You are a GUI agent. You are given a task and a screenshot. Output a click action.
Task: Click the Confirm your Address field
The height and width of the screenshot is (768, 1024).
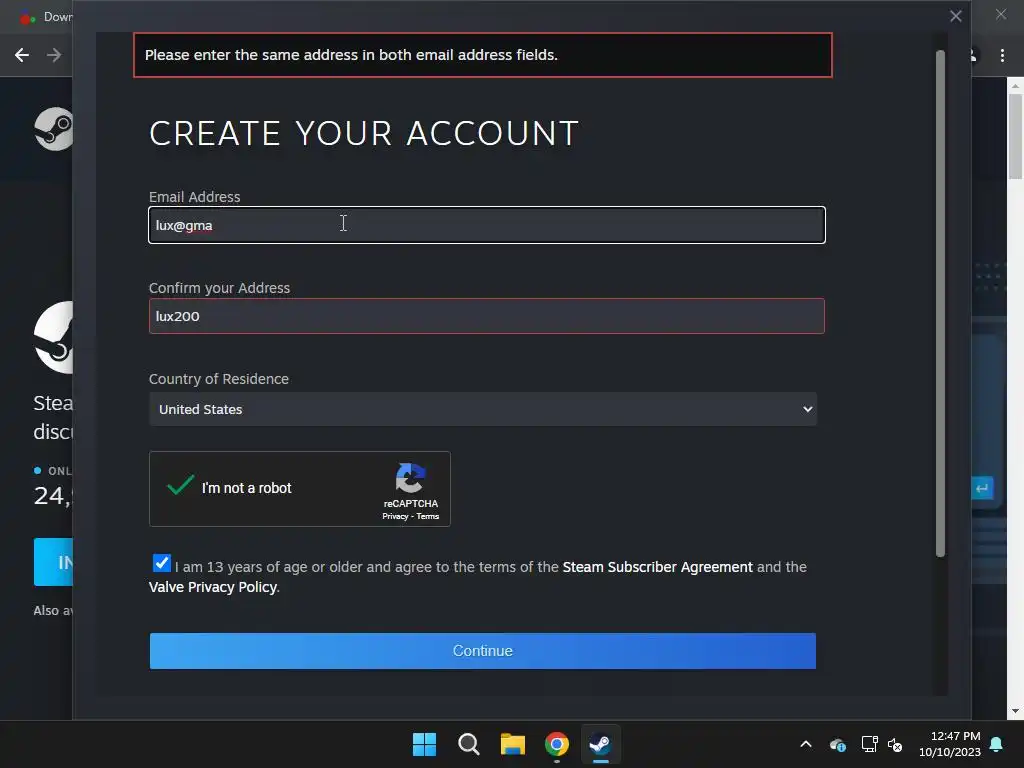[487, 316]
